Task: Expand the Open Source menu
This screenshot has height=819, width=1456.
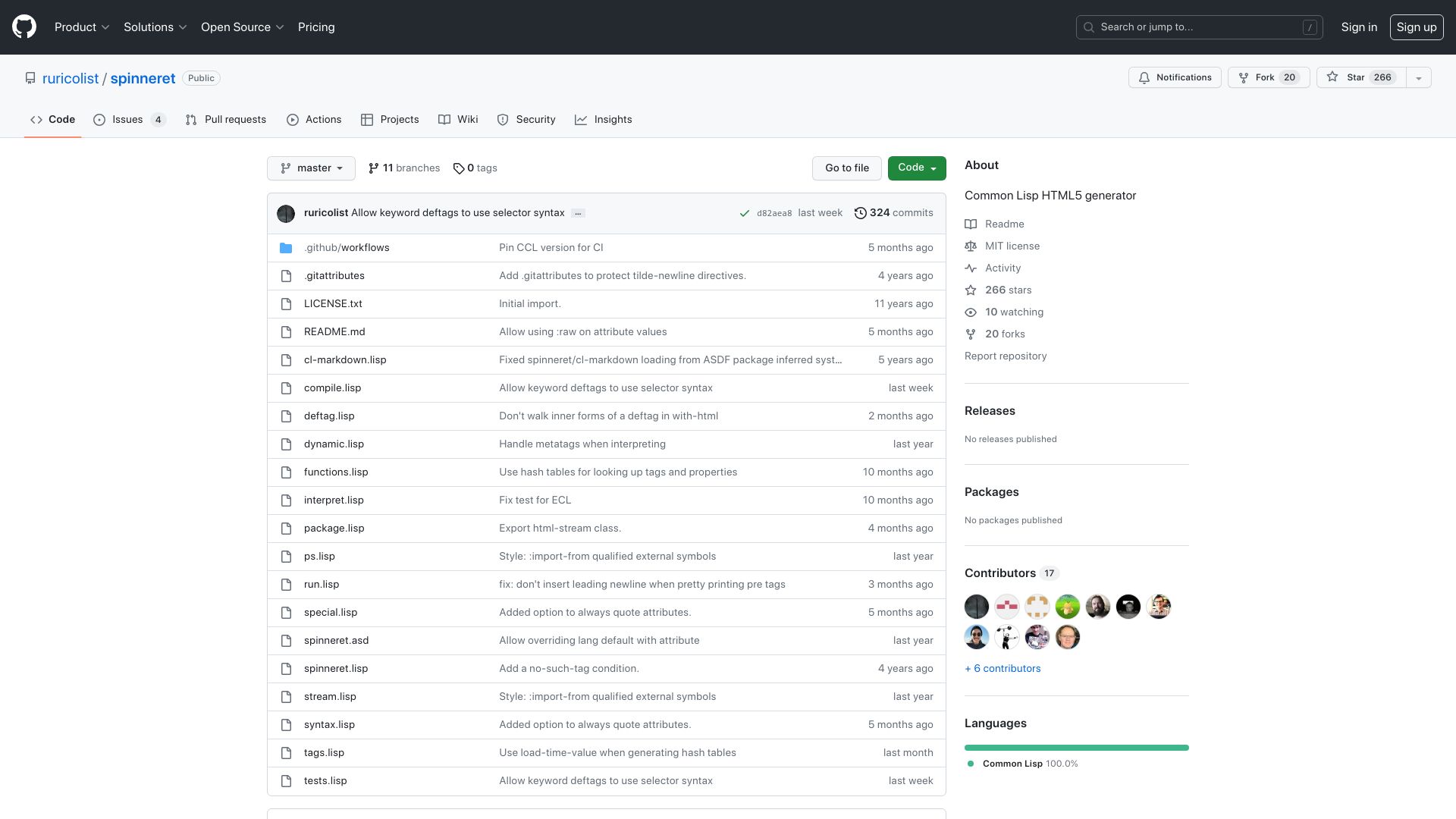Action: (243, 27)
